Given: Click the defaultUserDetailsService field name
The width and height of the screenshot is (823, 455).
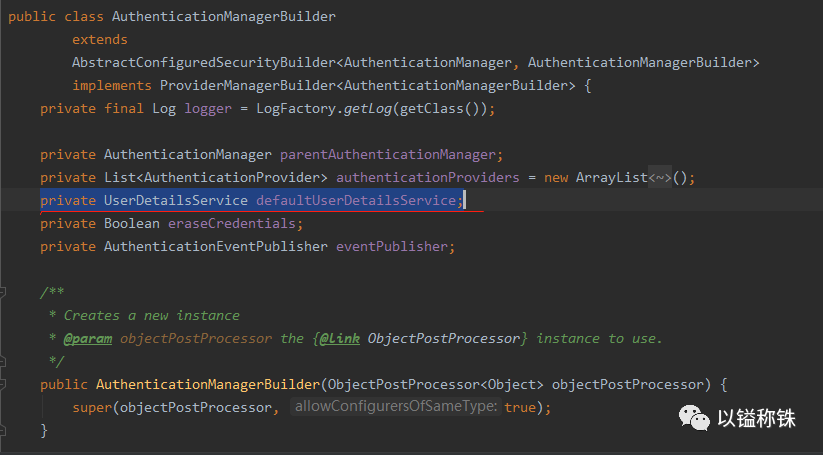Looking at the screenshot, I should click(356, 200).
